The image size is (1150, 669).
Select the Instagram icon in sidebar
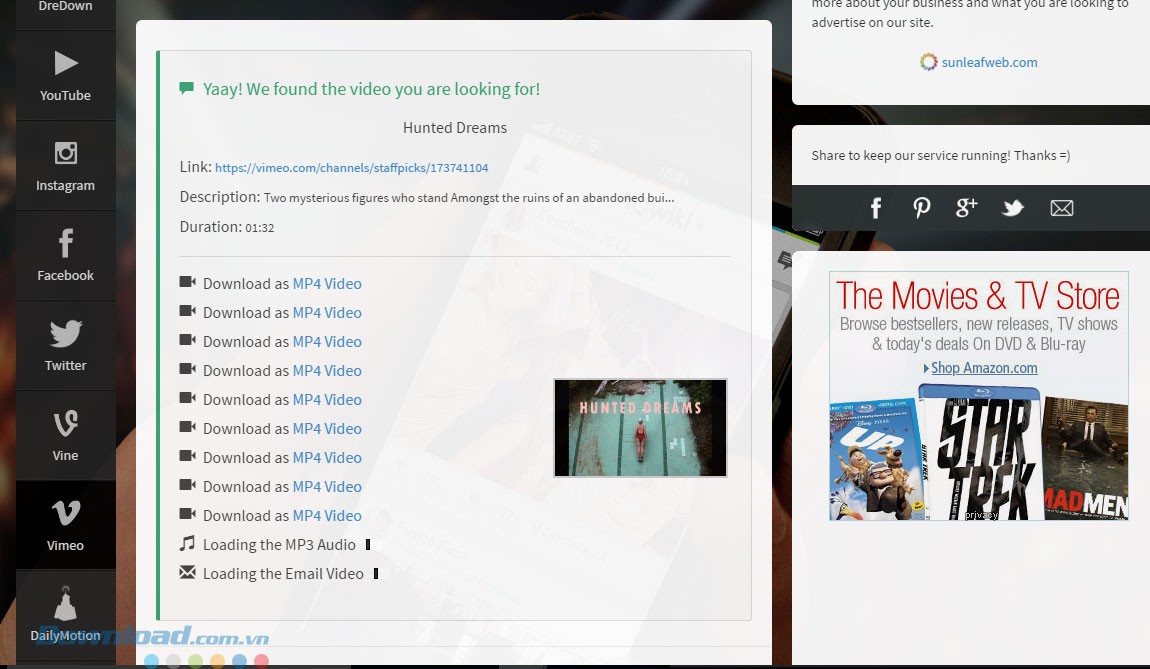(x=65, y=166)
